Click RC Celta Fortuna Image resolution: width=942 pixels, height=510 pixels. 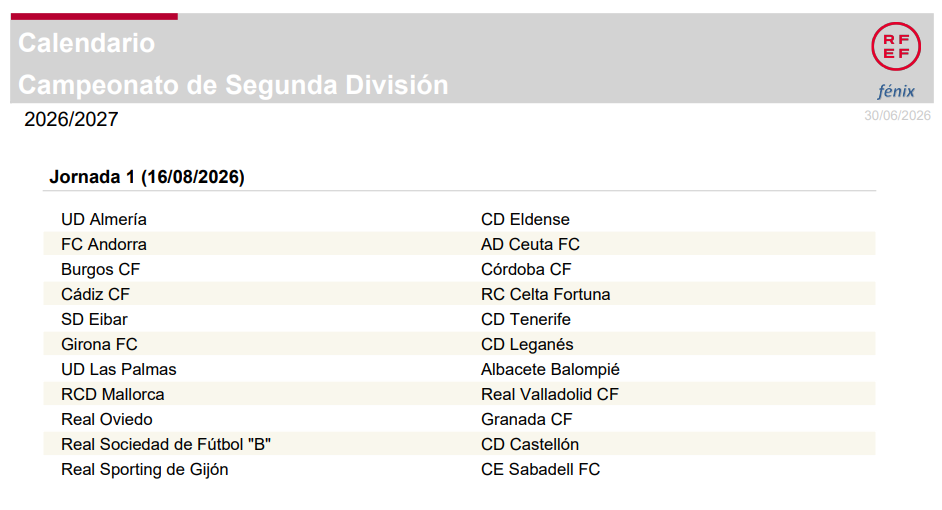[545, 294]
